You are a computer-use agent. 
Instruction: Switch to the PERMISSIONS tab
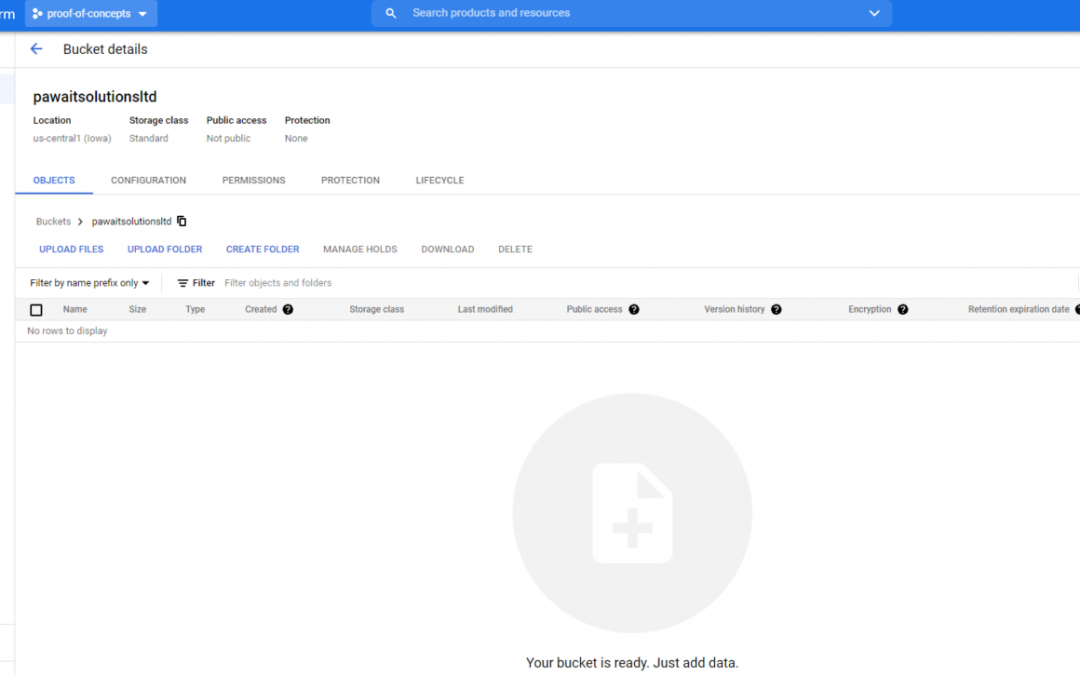coord(253,180)
